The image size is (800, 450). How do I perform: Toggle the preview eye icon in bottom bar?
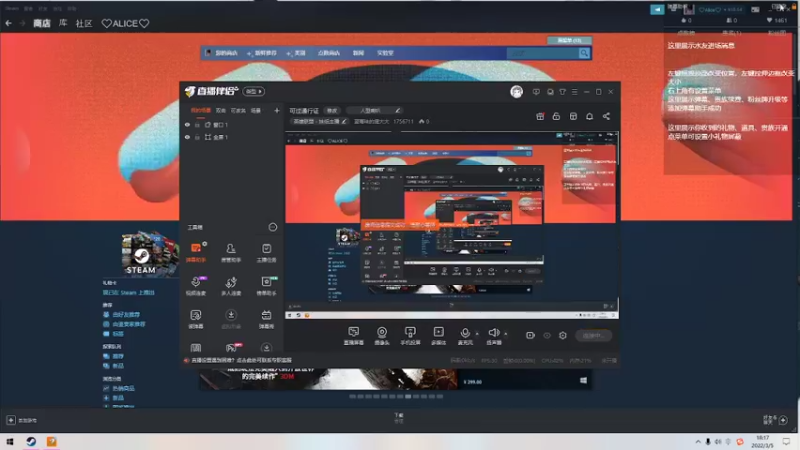[547, 335]
